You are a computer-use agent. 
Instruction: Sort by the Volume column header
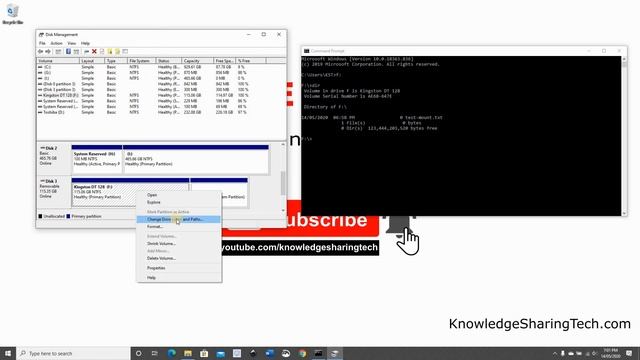click(58, 61)
